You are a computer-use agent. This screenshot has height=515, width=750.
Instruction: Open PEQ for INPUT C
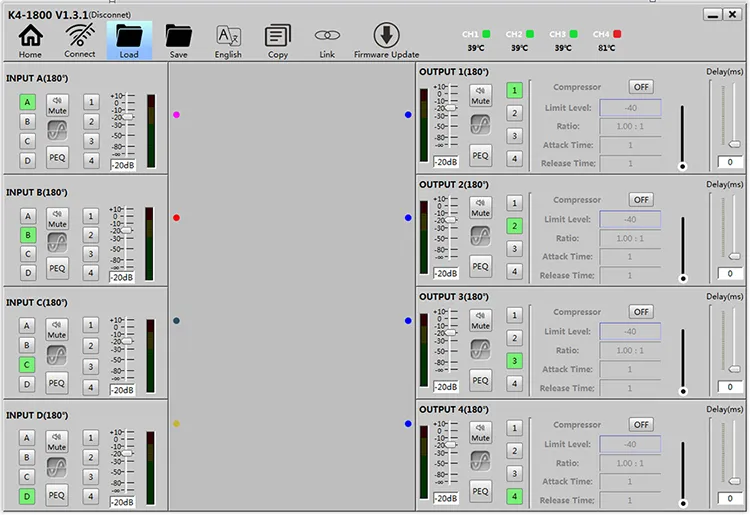click(57, 382)
